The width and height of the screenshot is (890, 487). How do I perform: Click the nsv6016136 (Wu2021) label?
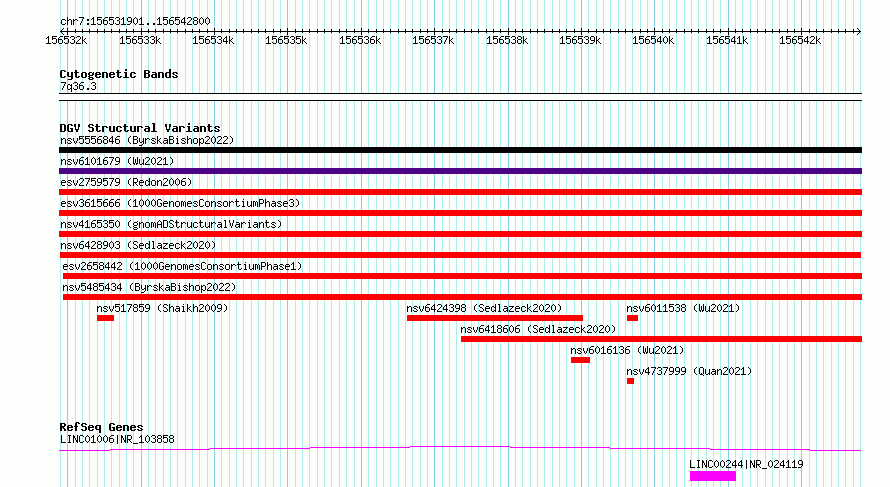coord(627,350)
